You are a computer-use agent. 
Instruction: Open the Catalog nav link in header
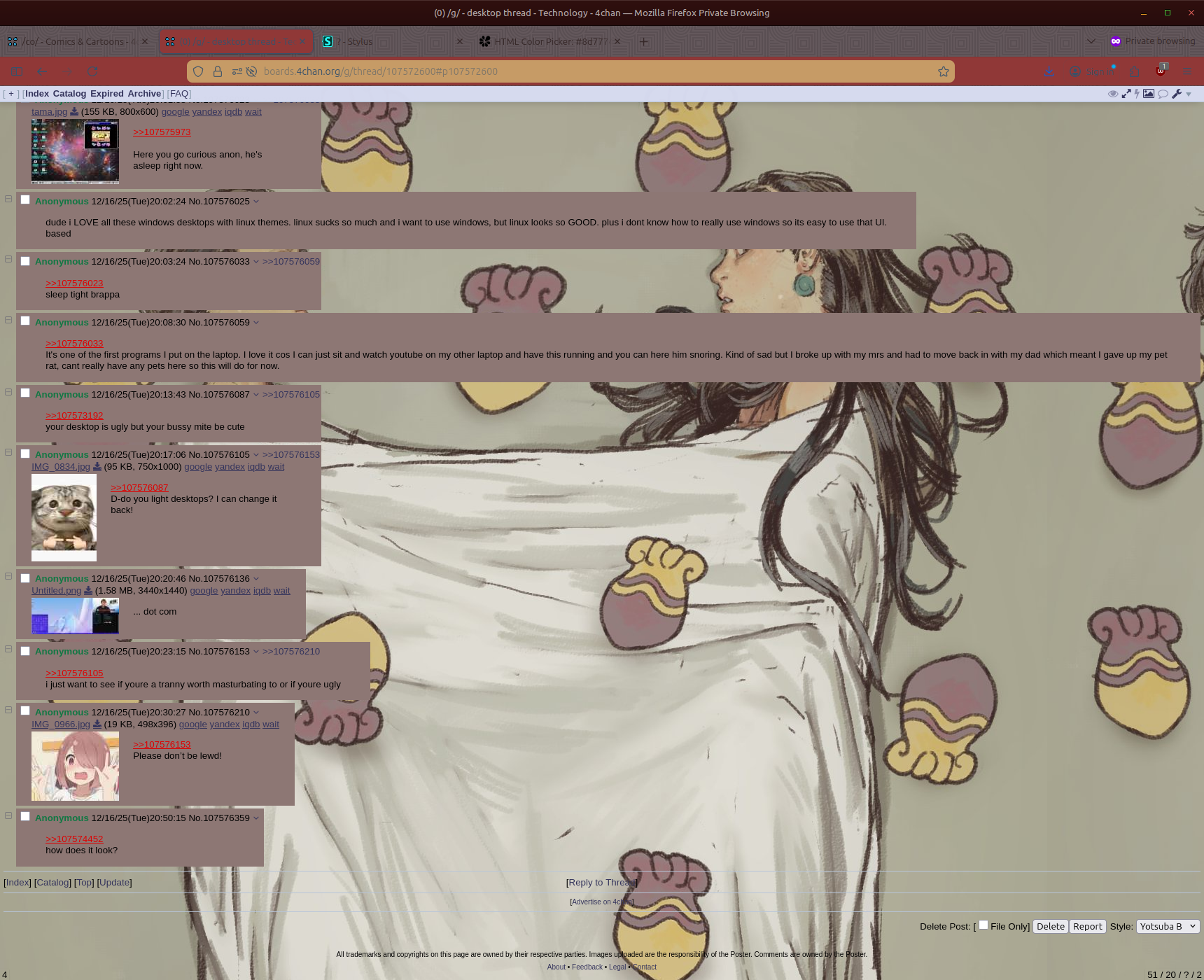point(69,94)
